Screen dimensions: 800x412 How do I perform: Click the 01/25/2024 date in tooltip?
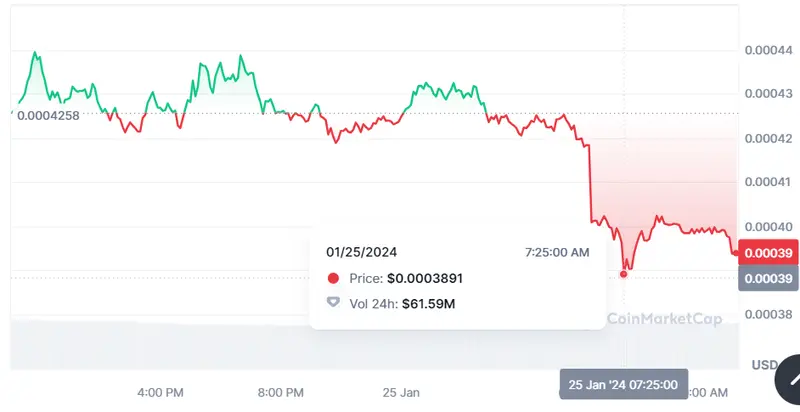[361, 252]
